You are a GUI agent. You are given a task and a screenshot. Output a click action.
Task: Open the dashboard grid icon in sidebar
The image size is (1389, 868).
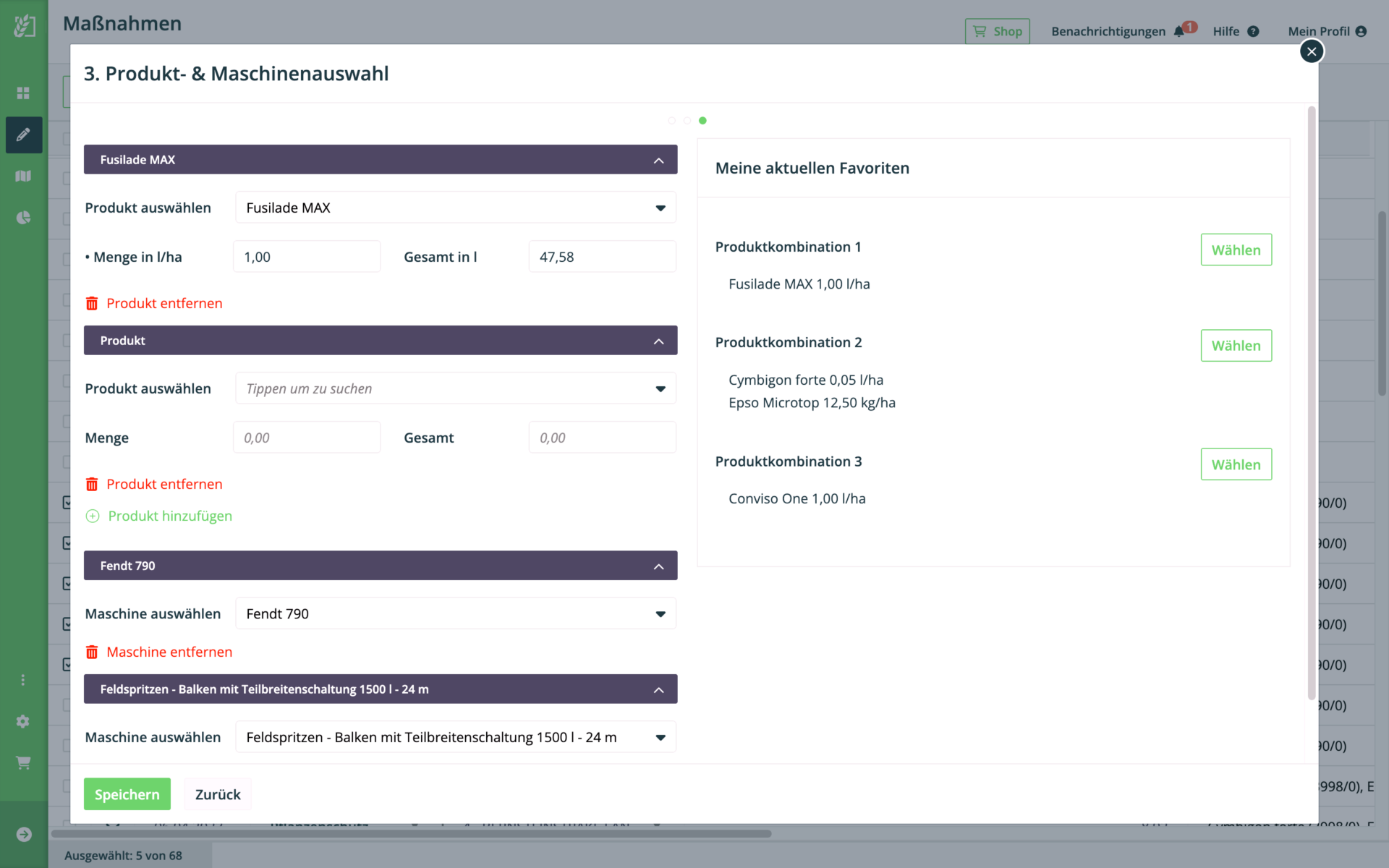pos(23,93)
